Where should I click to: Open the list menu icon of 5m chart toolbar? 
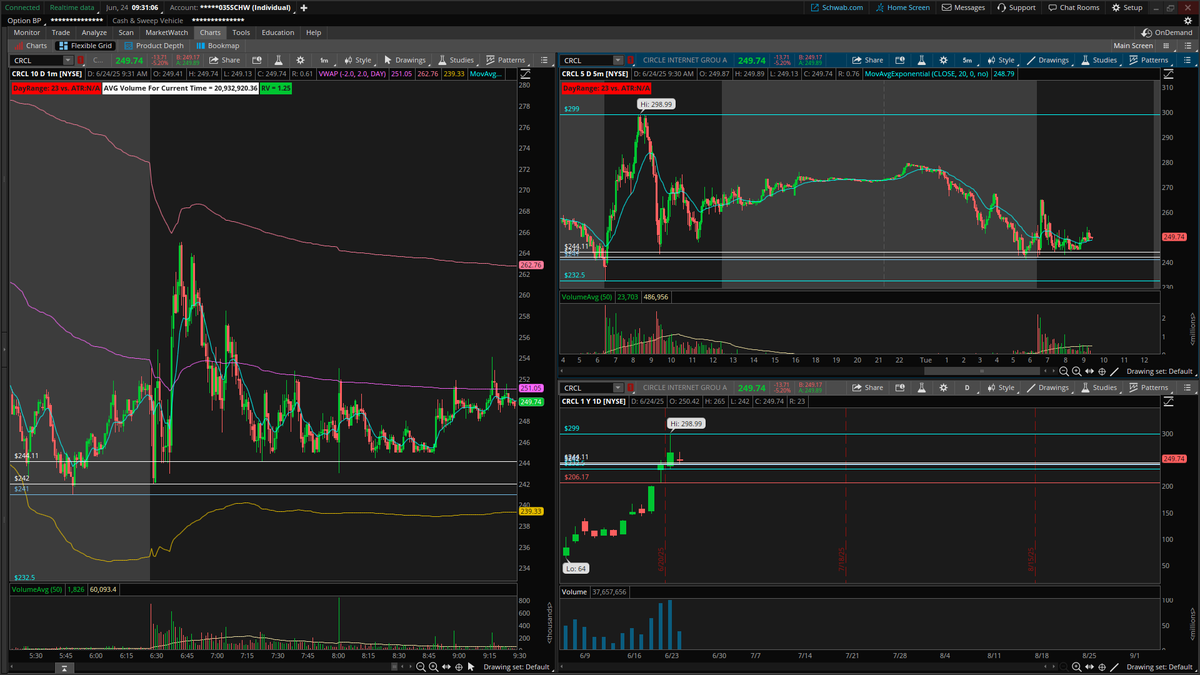coord(1187,60)
